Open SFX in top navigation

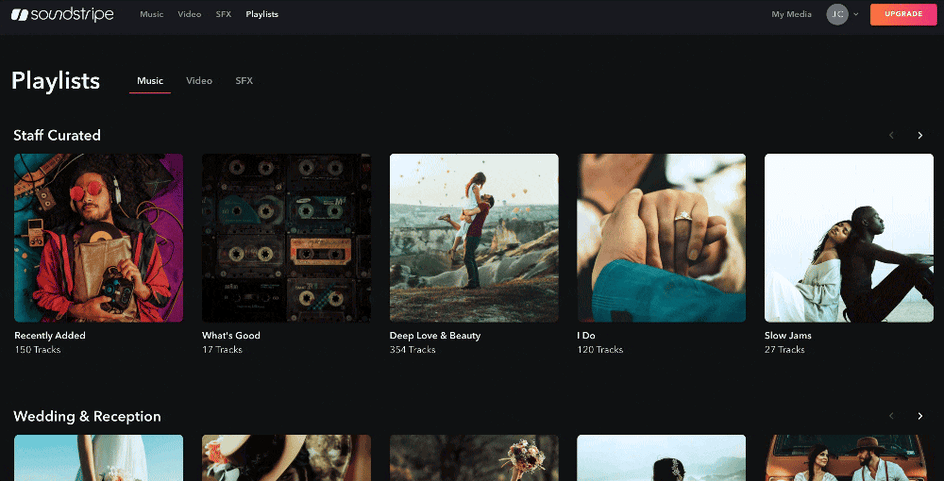coord(223,14)
